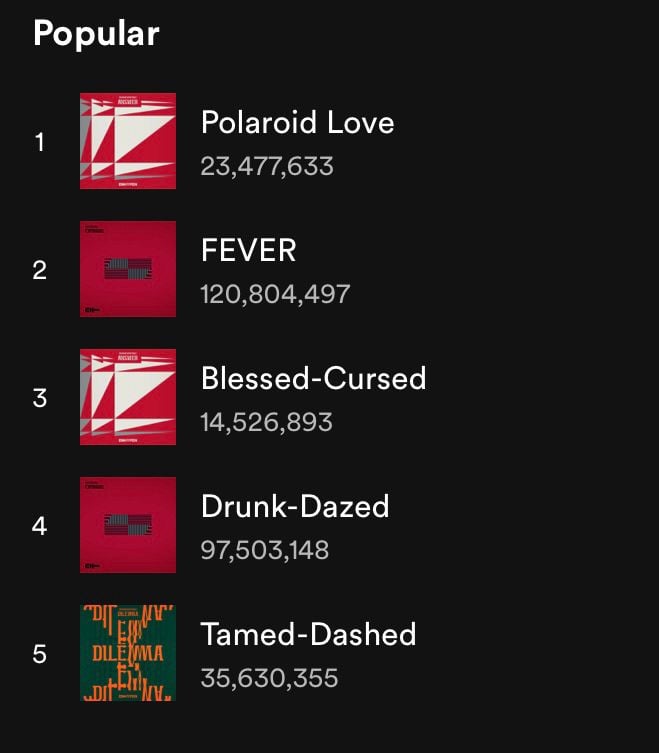
Task: Click the Blessed-Cursed track name
Action: (x=313, y=378)
